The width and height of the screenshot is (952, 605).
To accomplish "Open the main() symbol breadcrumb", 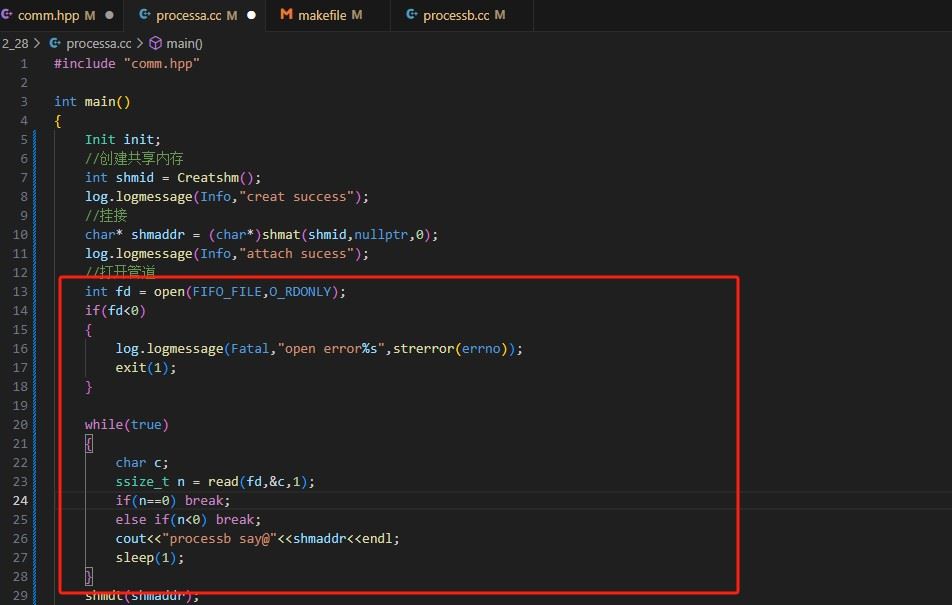I will 185,43.
